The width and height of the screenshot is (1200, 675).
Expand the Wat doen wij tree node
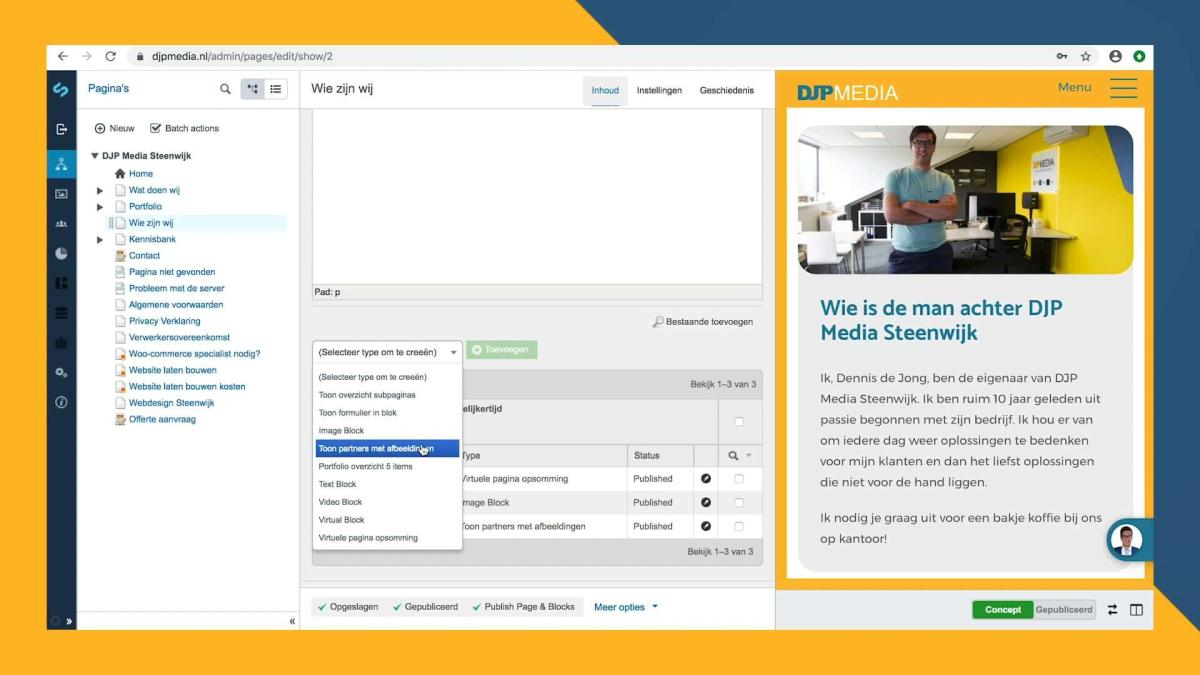(x=100, y=190)
